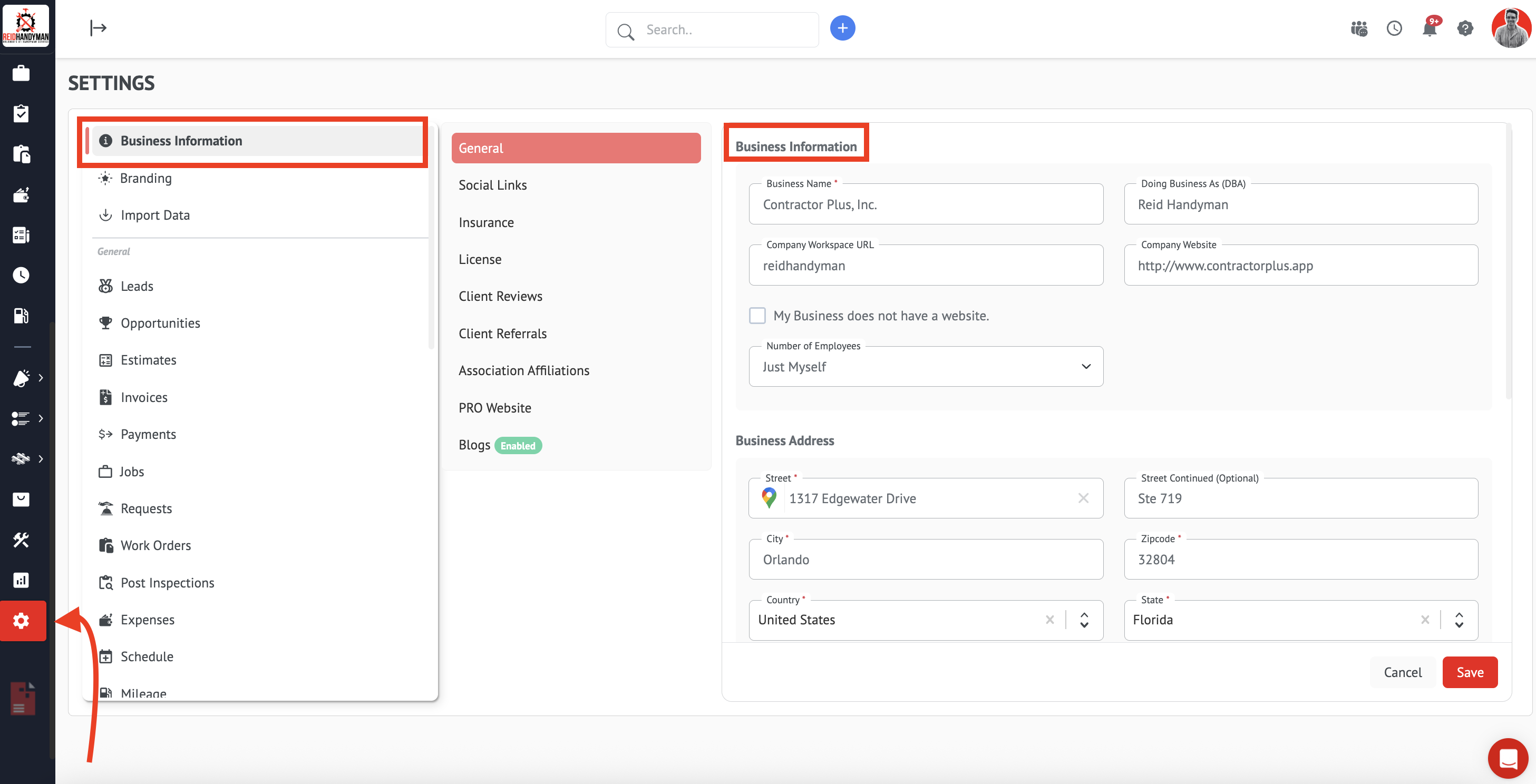This screenshot has height=784, width=1536.
Task: Open Number of Employees dropdown
Action: click(x=926, y=367)
